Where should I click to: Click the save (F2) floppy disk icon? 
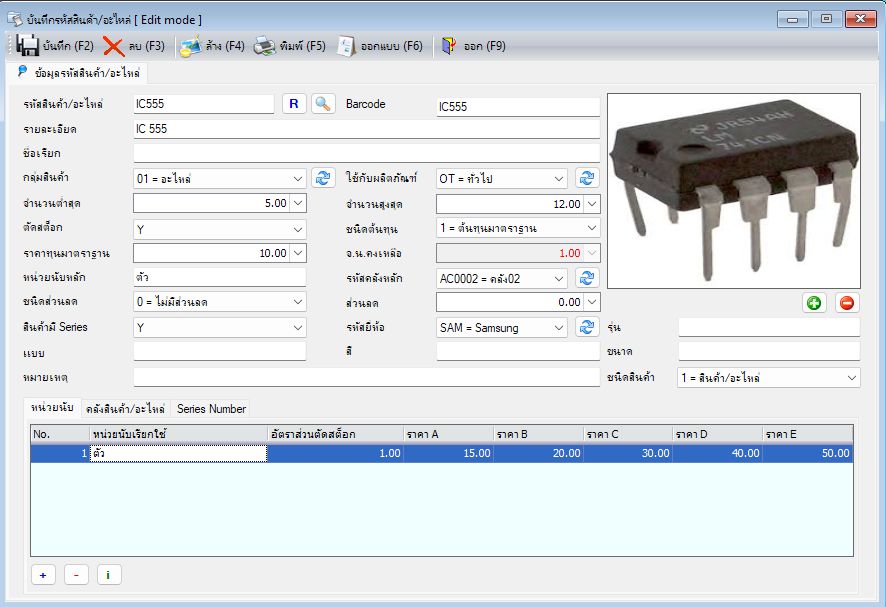tap(27, 46)
